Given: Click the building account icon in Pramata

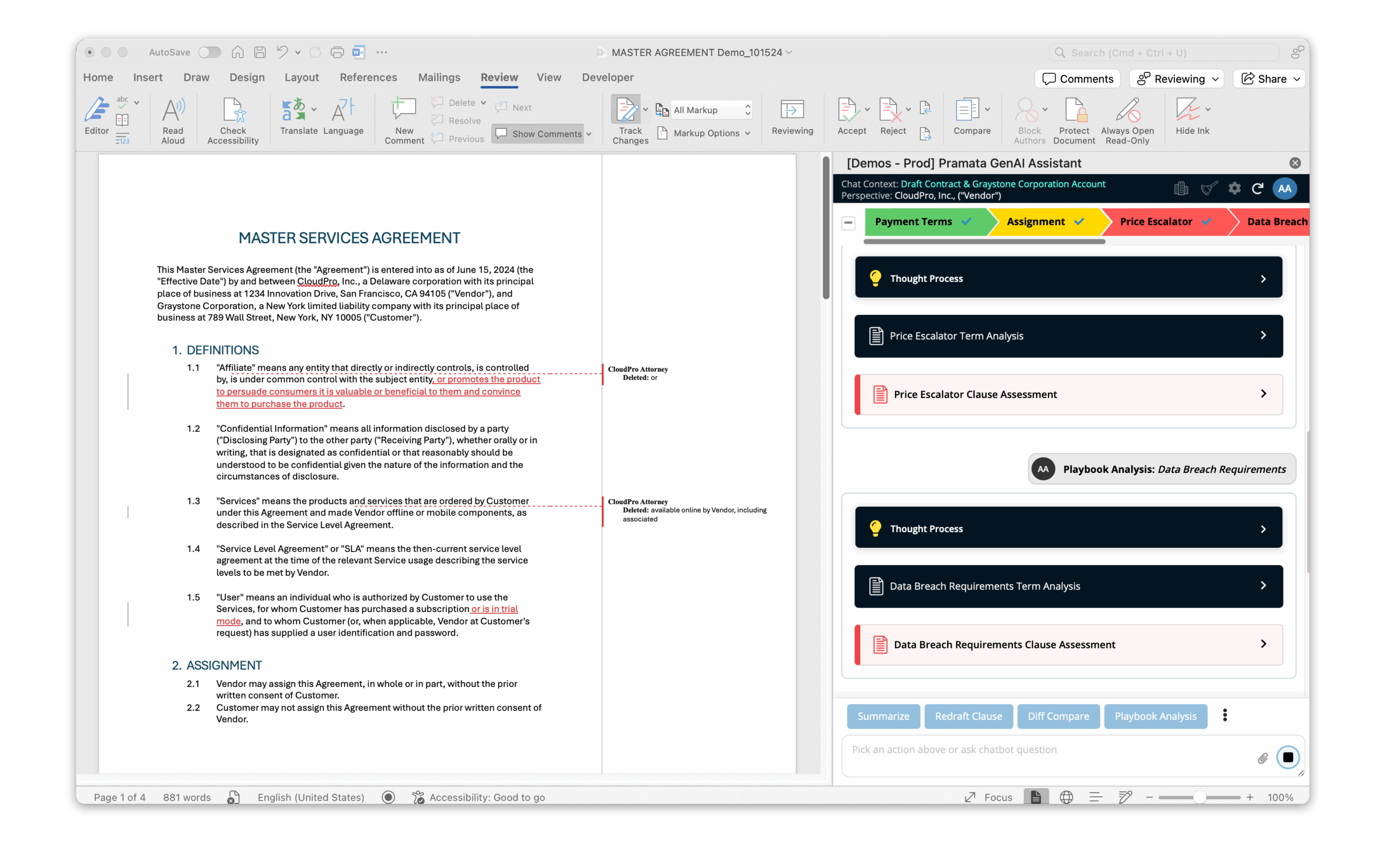Looking at the screenshot, I should [x=1181, y=189].
